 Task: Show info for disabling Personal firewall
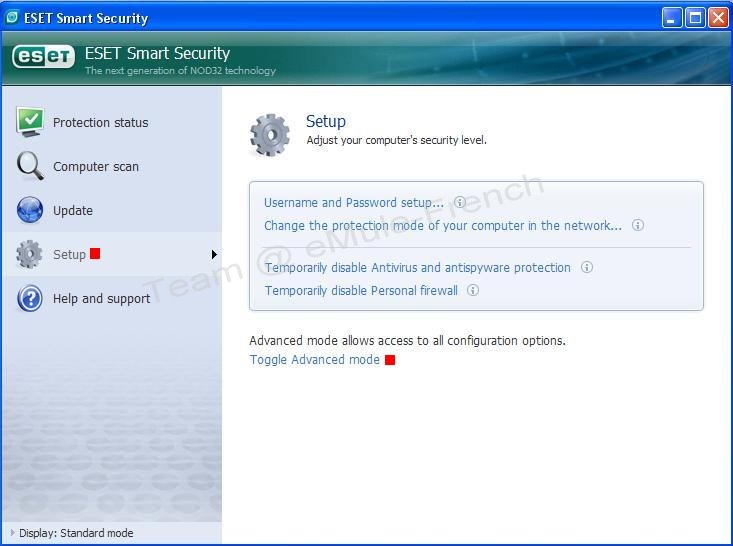click(473, 290)
